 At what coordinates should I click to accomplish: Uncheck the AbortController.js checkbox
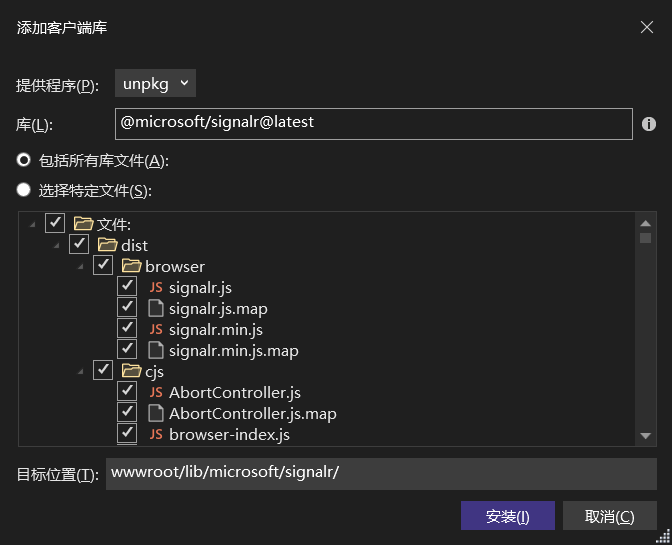click(x=127, y=391)
